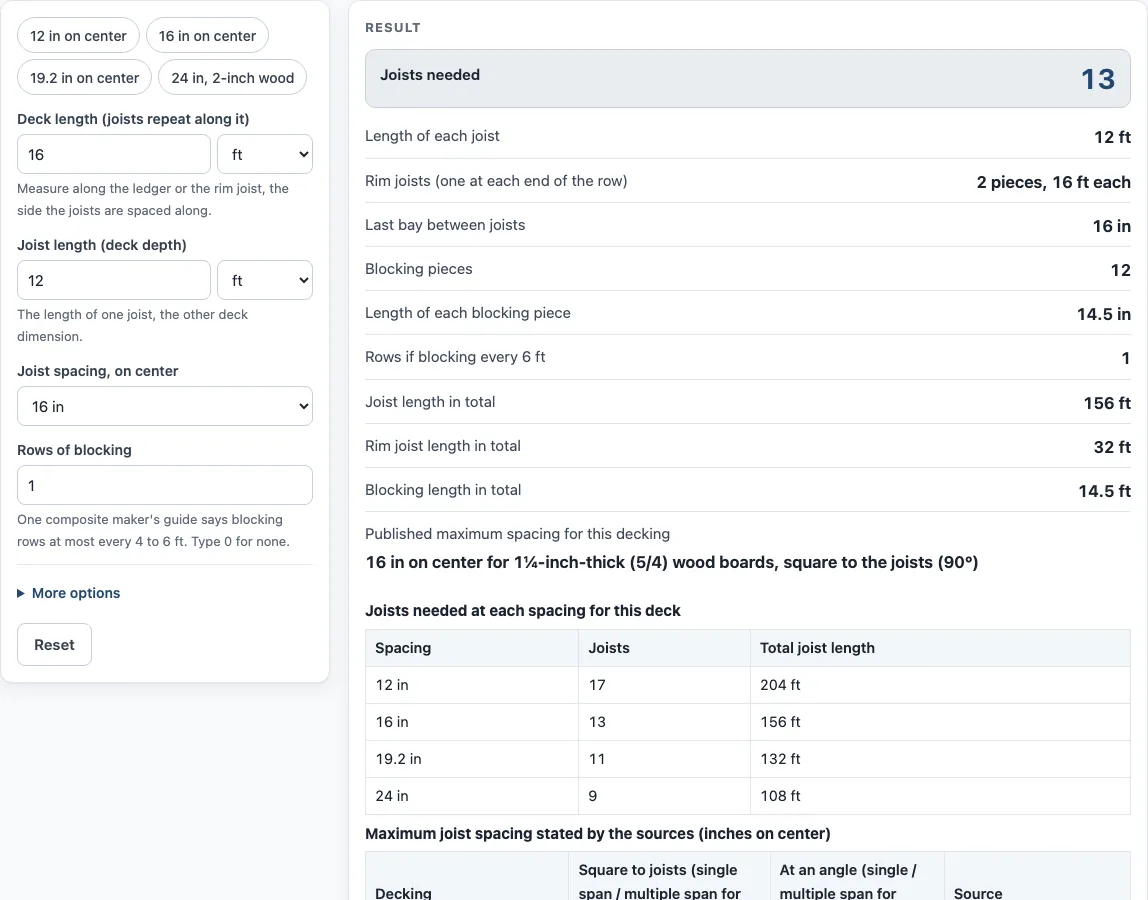Open the Joist length unit dropdown
1148x900 pixels.
coord(265,280)
